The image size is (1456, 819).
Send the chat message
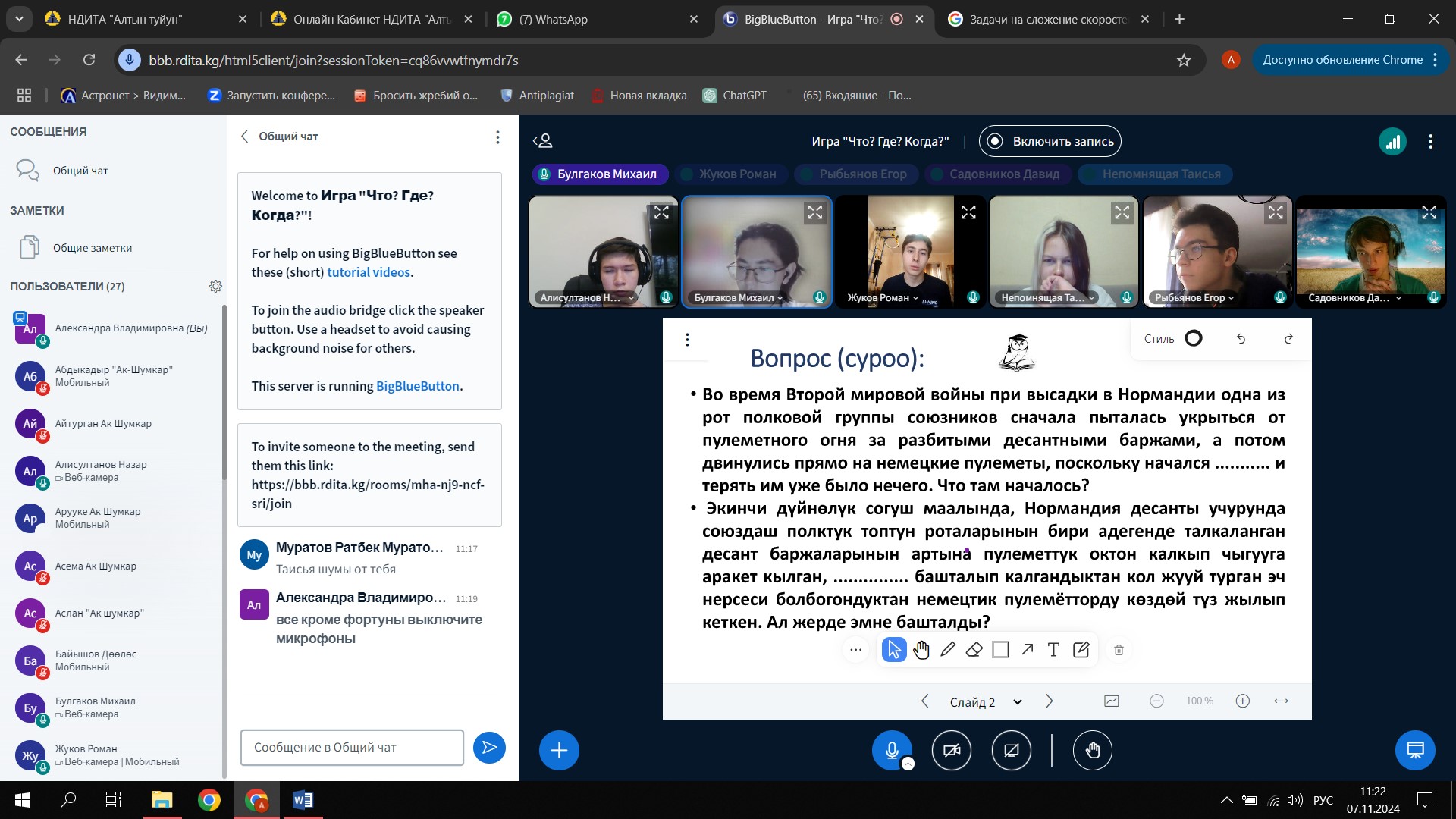(489, 748)
